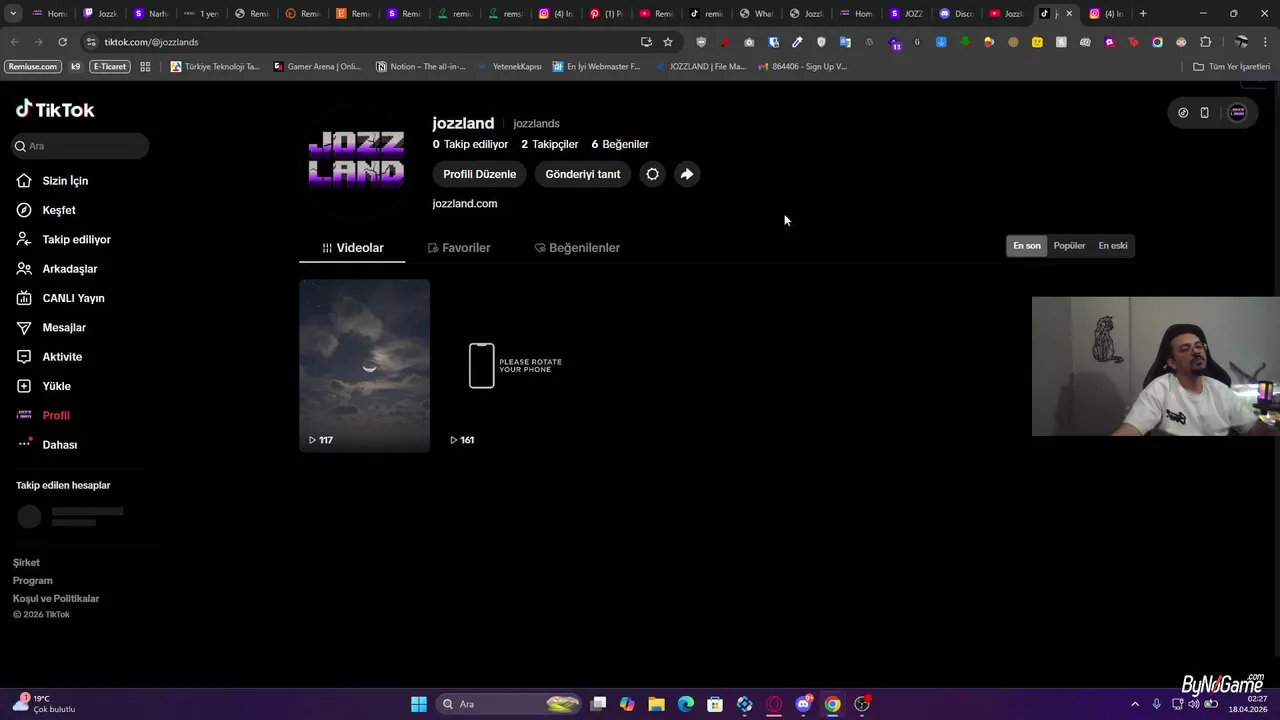Open OBS Studio from the taskbar
Image resolution: width=1280 pixels, height=720 pixels.
(862, 704)
